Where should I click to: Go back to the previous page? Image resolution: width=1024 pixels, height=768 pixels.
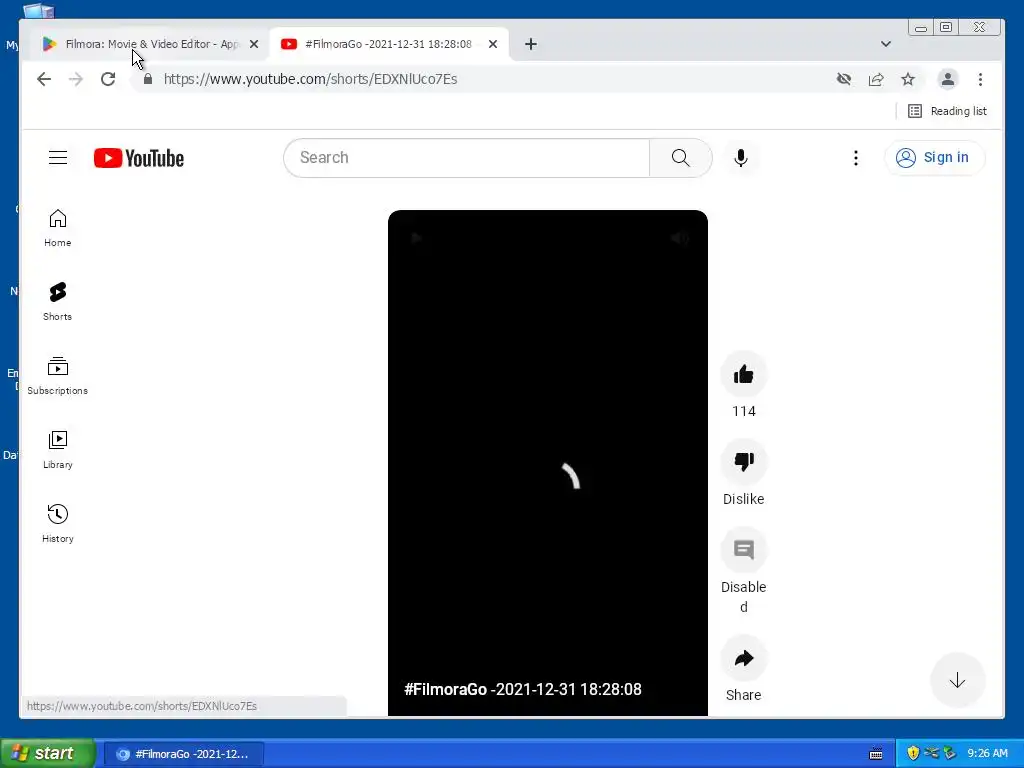pyautogui.click(x=44, y=79)
